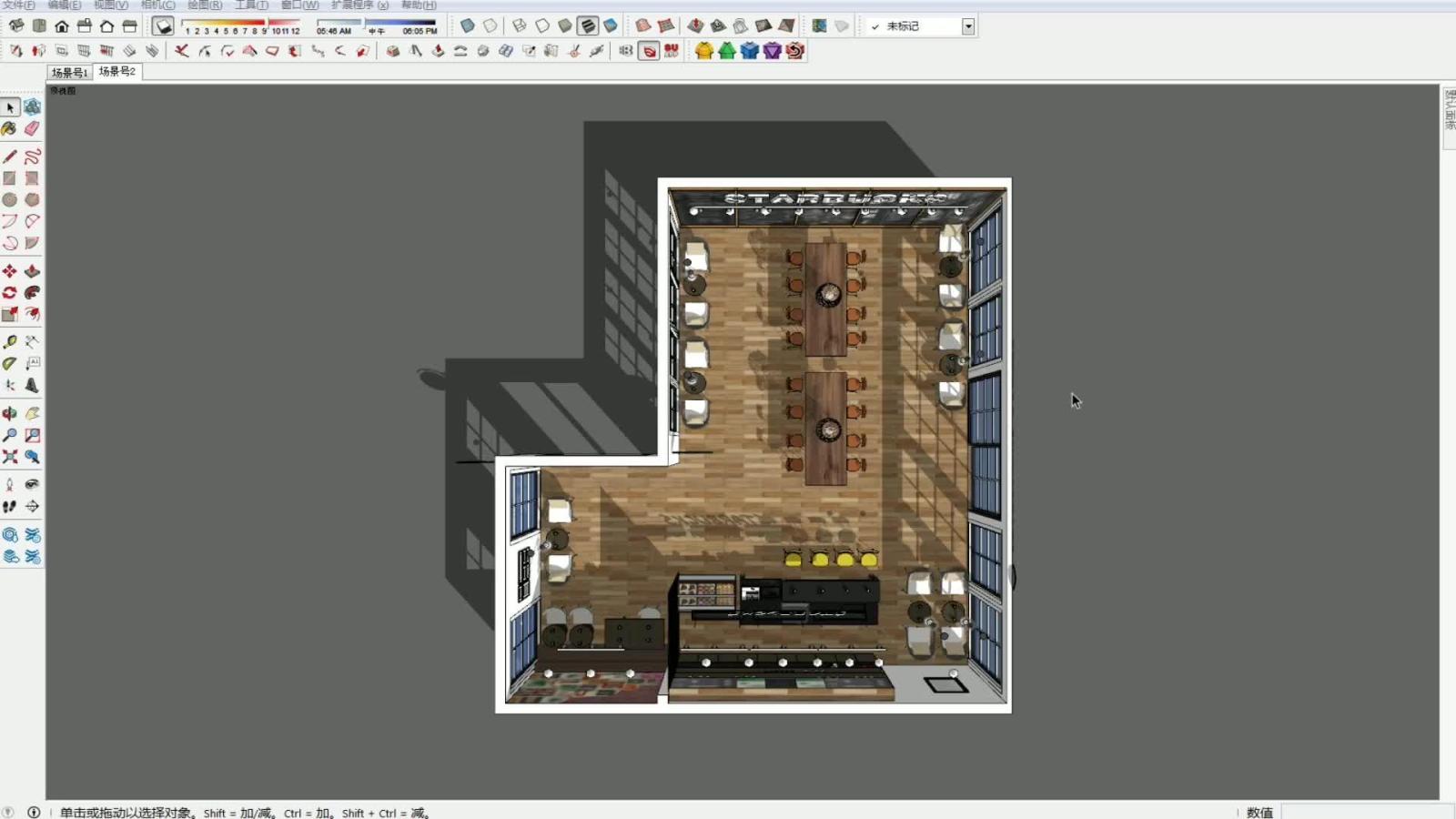This screenshot has height=819, width=1456.
Task: Toggle X-ray face style
Action: pos(468,26)
